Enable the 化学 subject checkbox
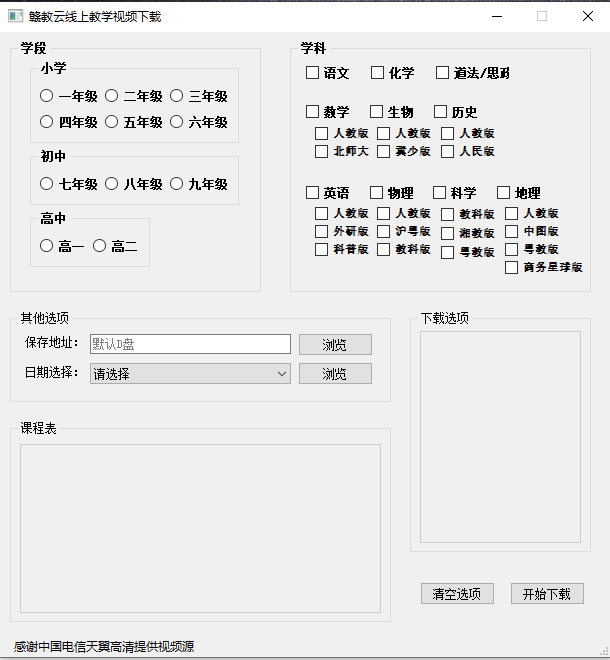 (377, 72)
